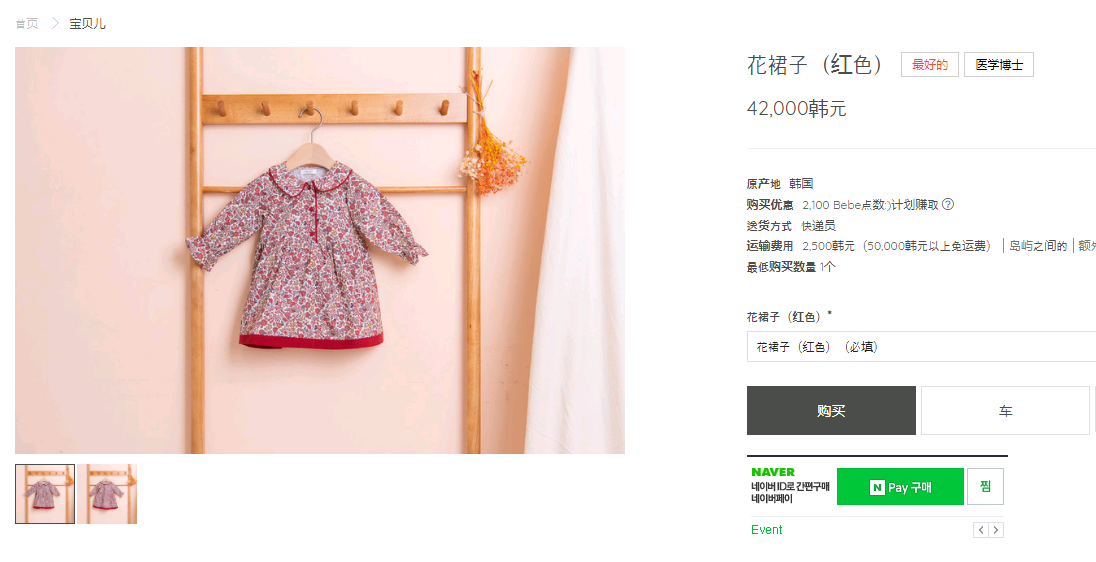The image size is (1096, 562).
Task: Open the 花裙子 (红色) required option dropdown
Action: click(x=921, y=347)
